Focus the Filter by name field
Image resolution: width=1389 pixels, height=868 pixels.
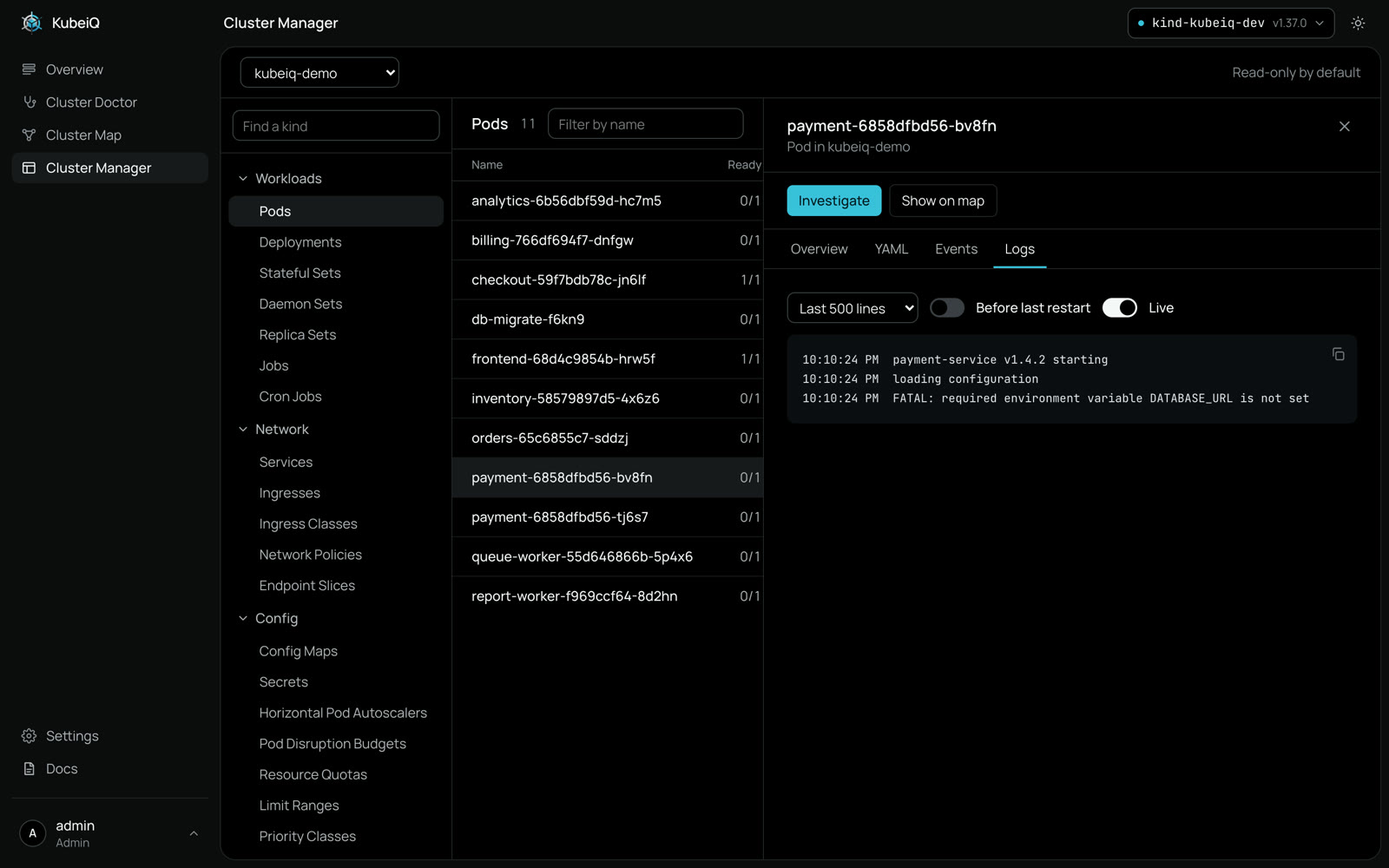tap(645, 124)
